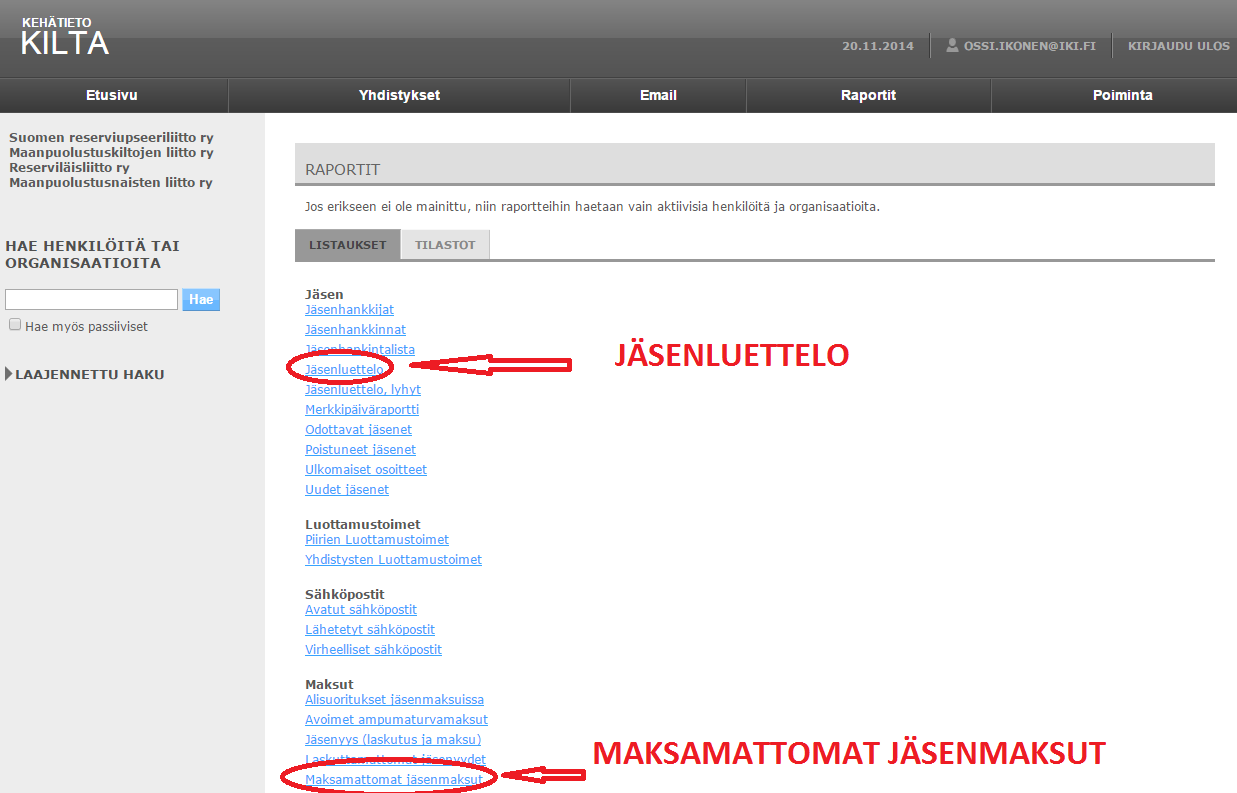The image size is (1237, 793).
Task: Click Suomen reserviupseeriliitto ry text
Action: click(111, 138)
